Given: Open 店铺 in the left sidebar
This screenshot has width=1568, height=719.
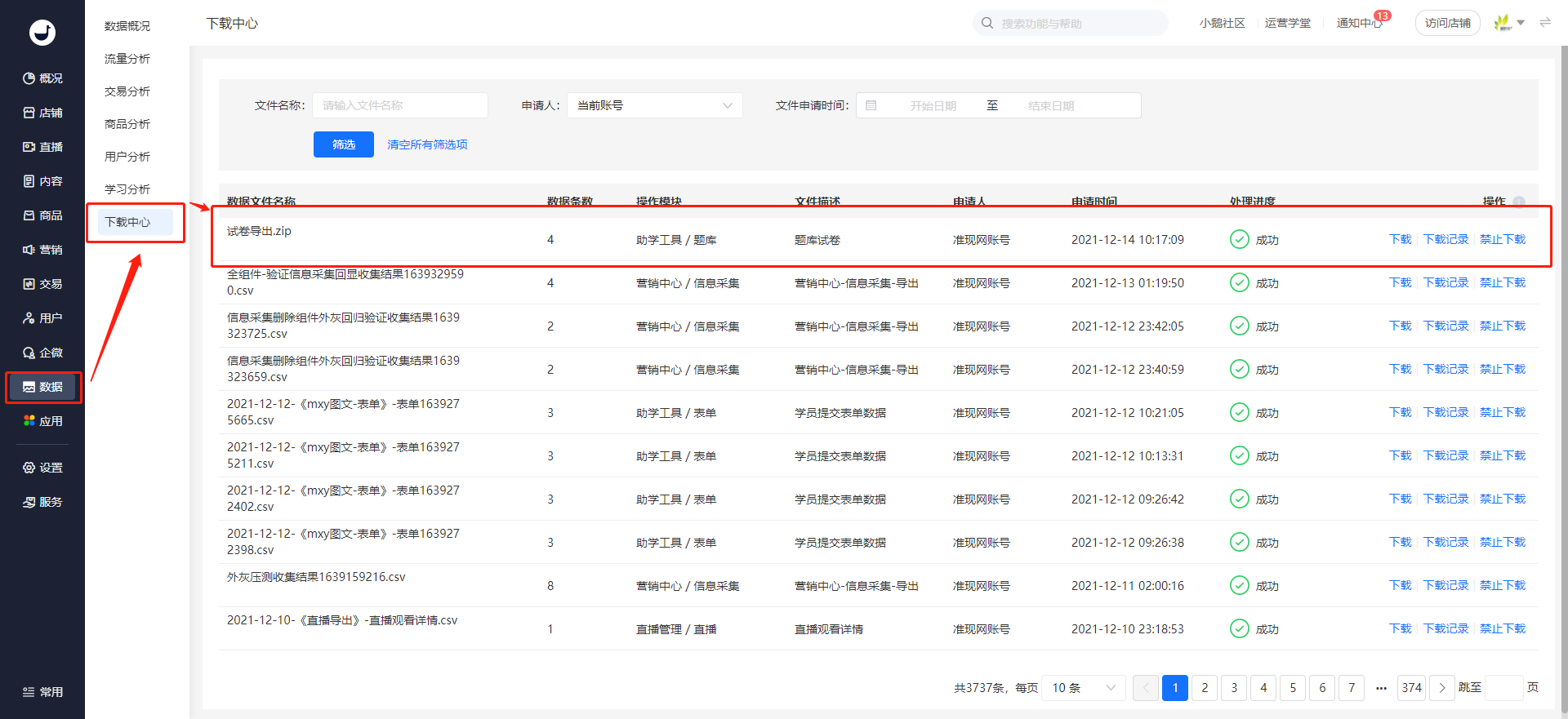Looking at the screenshot, I should (42, 113).
